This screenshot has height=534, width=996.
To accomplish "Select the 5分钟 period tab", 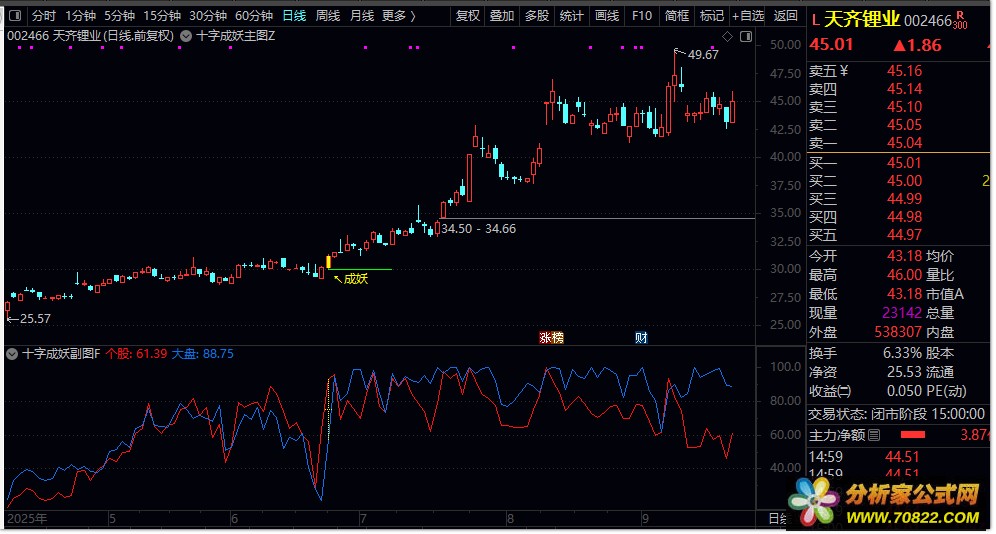I will (119, 15).
